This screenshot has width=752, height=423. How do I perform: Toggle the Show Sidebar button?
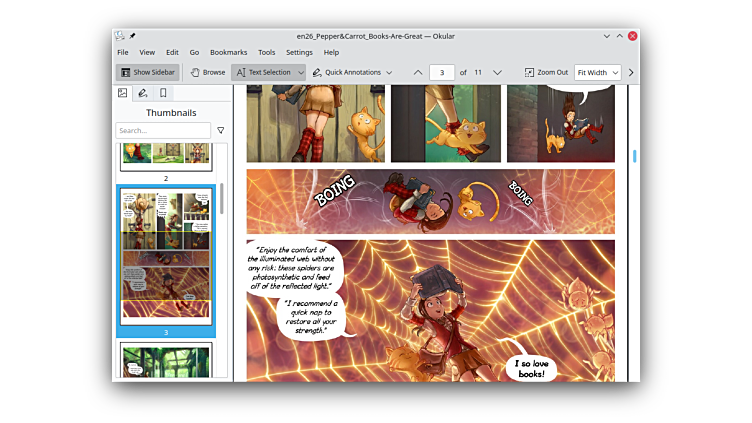[x=147, y=72]
